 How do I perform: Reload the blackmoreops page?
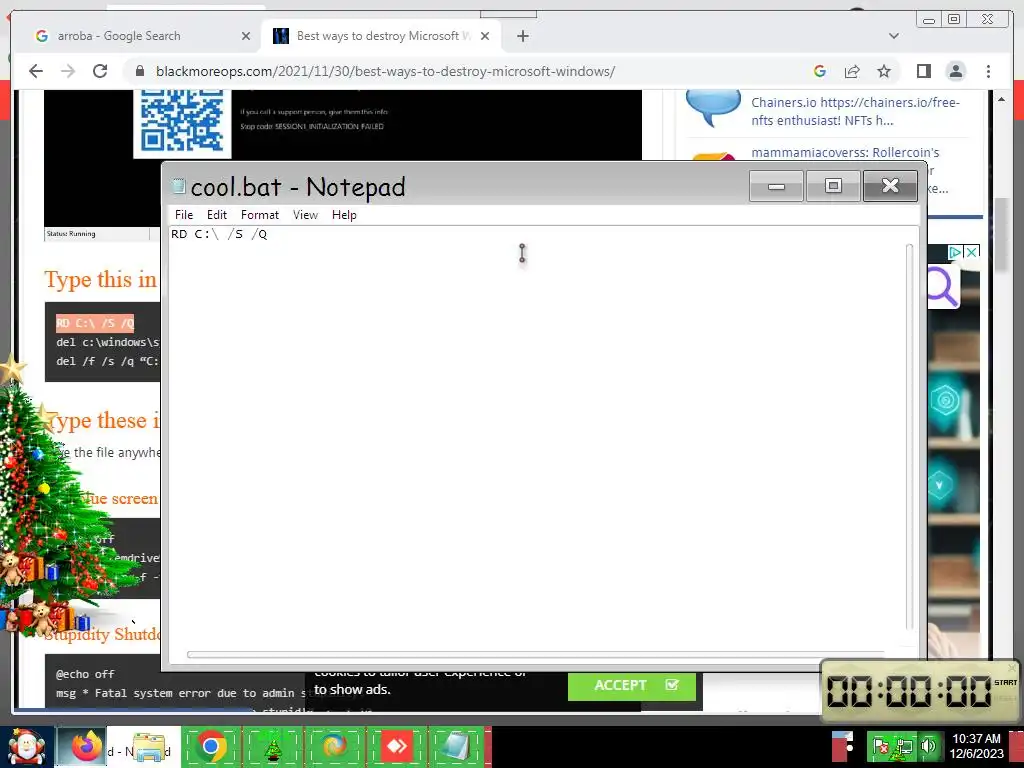[100, 71]
